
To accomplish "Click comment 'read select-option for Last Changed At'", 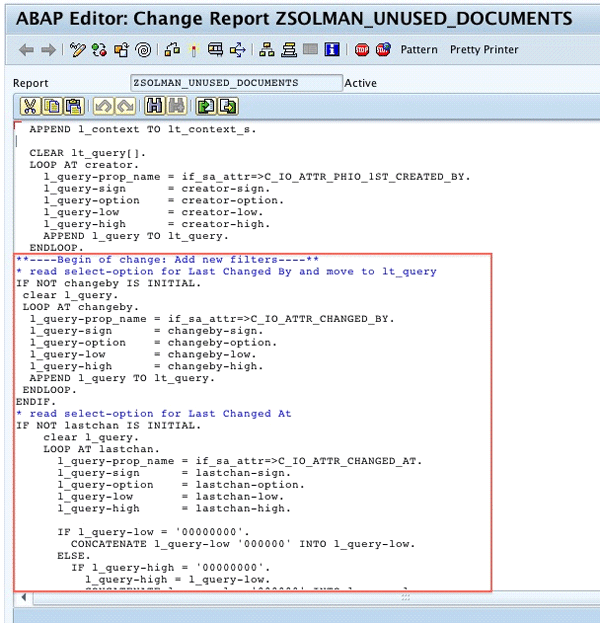I will (x=153, y=414).
